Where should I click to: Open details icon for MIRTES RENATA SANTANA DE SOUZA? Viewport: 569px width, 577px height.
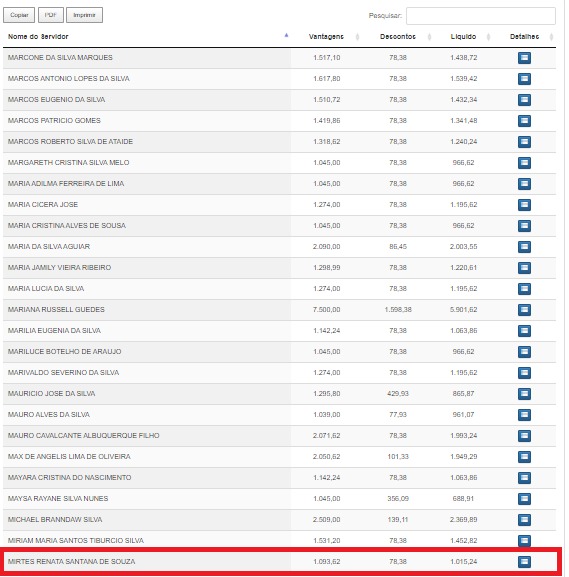524,562
